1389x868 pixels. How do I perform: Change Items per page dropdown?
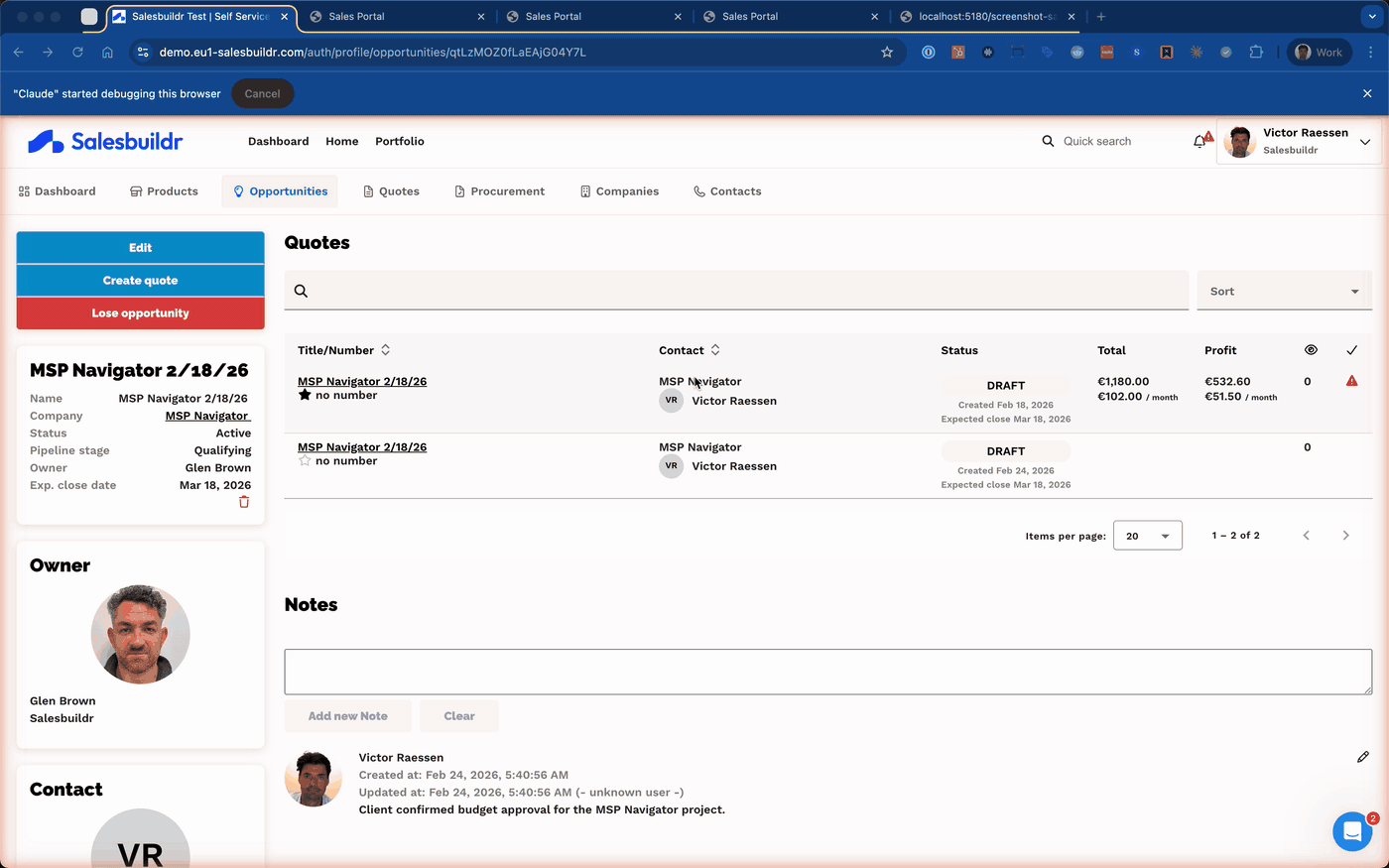tap(1148, 536)
